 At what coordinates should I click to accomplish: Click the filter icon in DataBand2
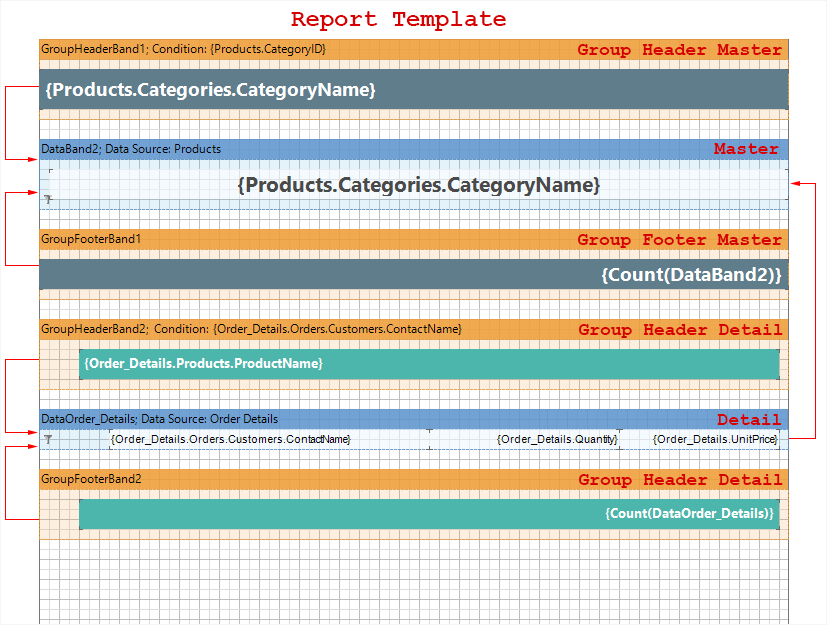coord(47,200)
